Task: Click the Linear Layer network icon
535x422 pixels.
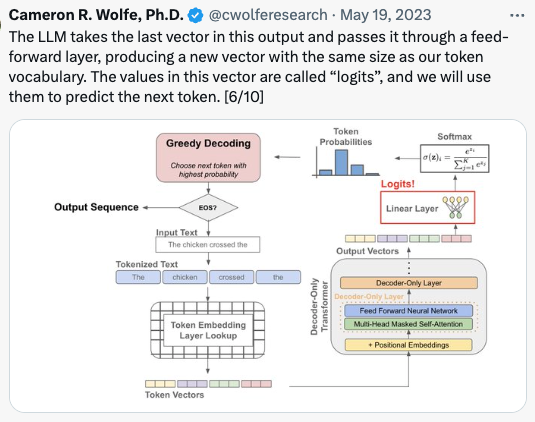Action: tap(456, 207)
